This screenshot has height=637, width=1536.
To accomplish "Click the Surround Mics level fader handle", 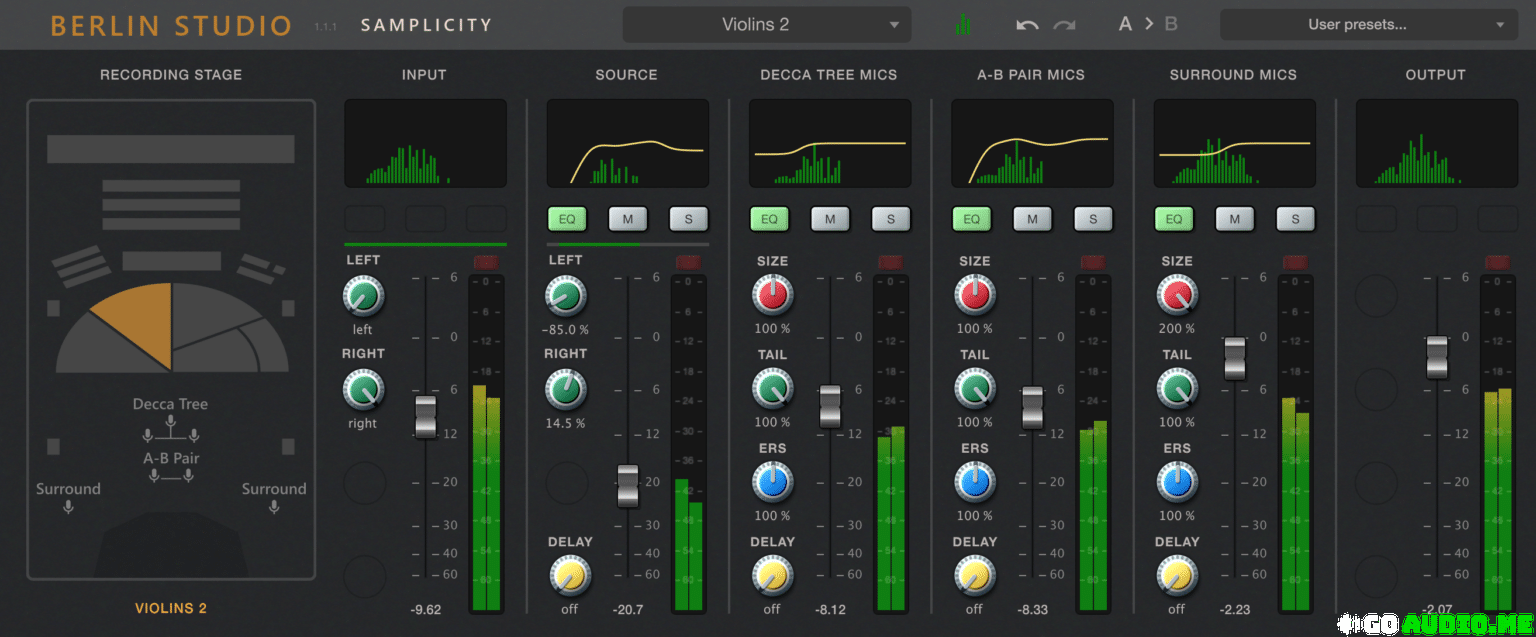I will 1235,358.
